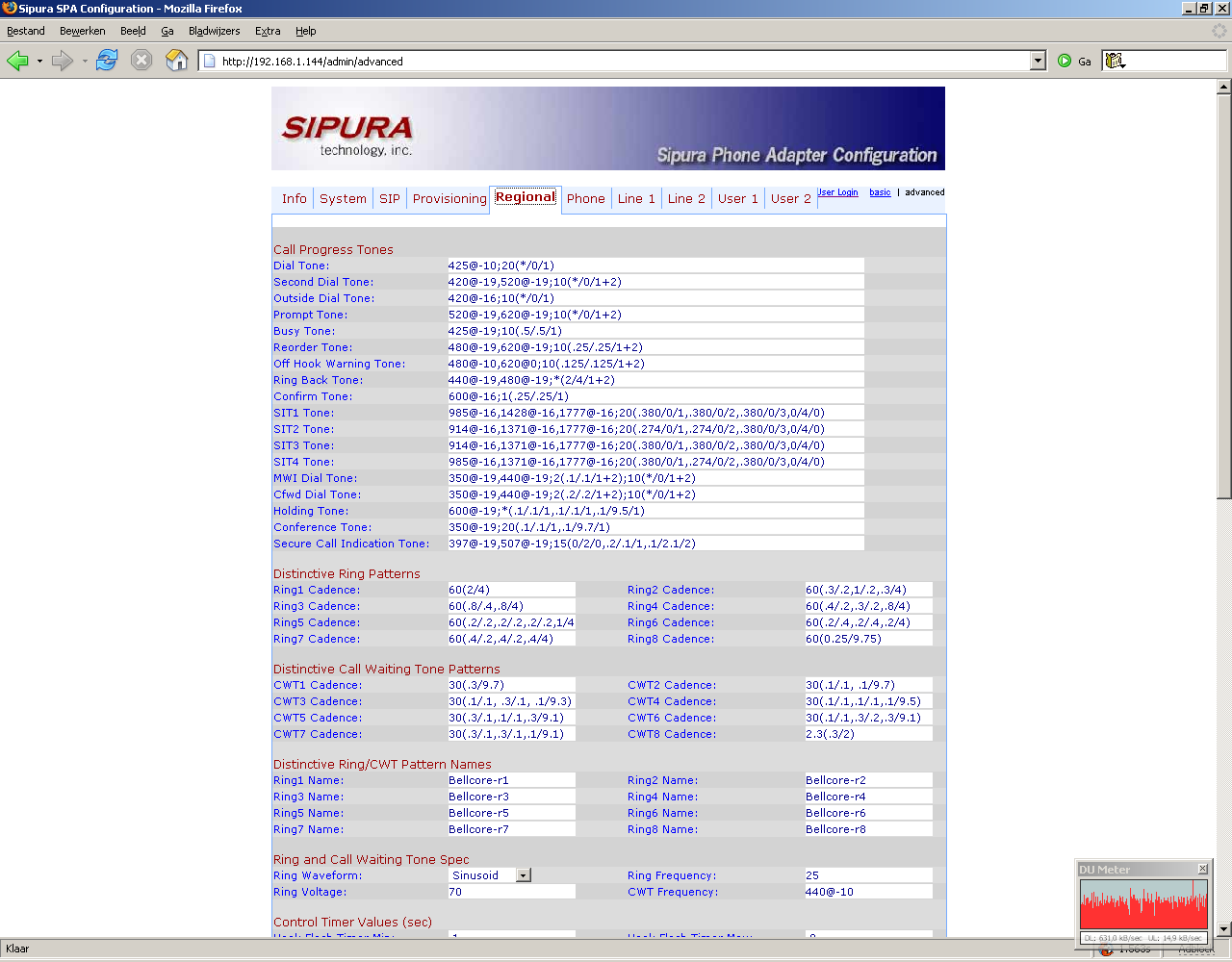Viewport: 1232px width, 962px height.
Task: Click the DU Meter traffic graph
Action: (1143, 904)
